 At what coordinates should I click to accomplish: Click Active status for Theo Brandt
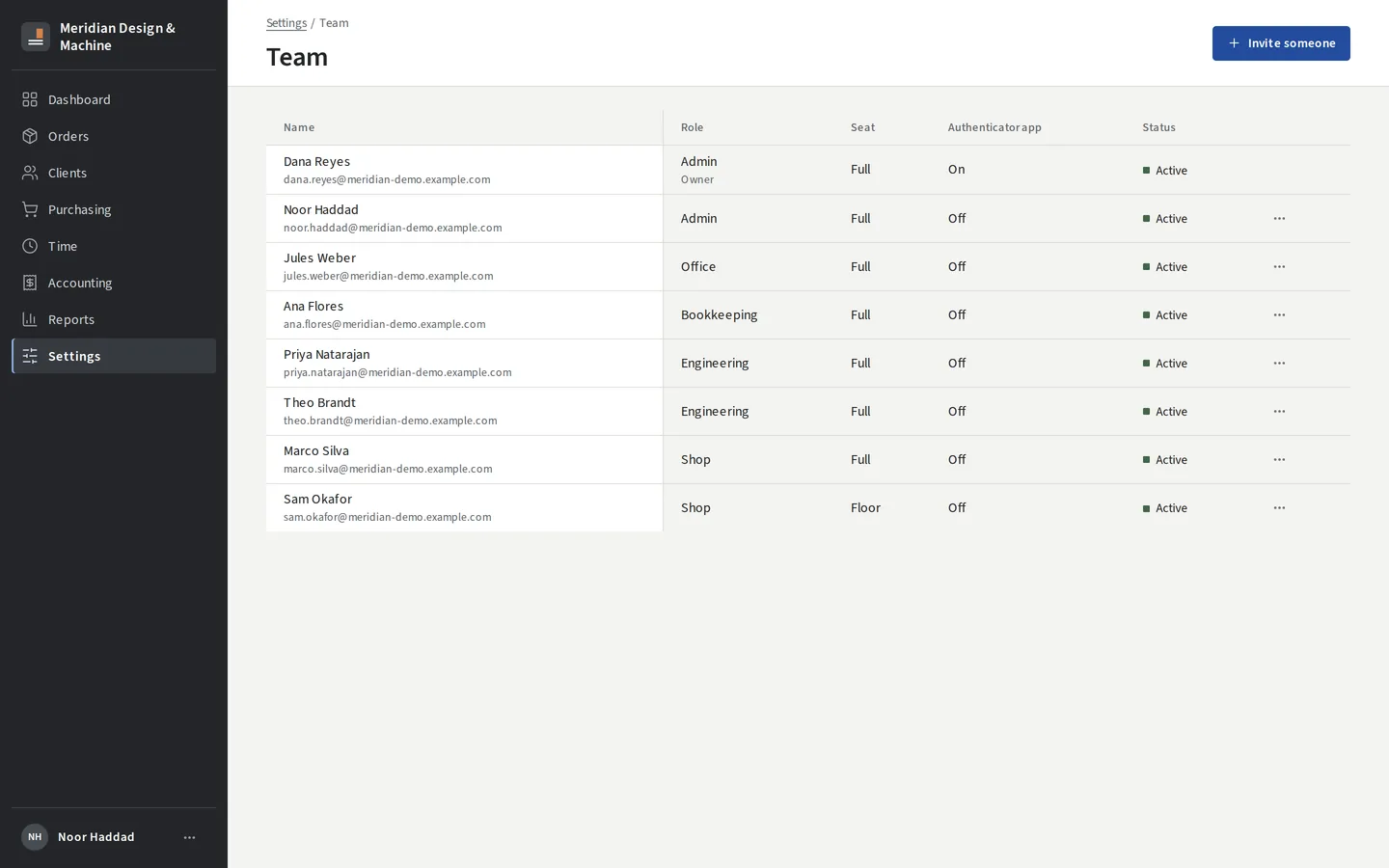[x=1165, y=412]
